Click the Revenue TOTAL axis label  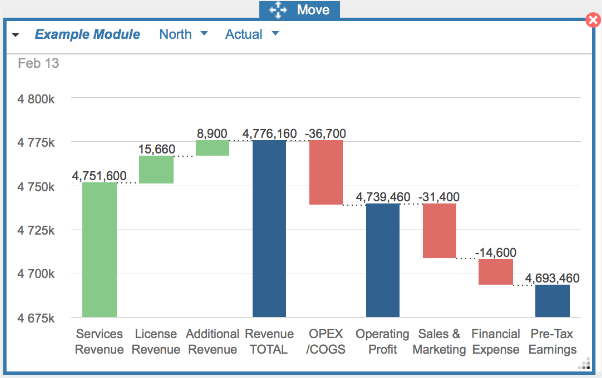coord(269,342)
